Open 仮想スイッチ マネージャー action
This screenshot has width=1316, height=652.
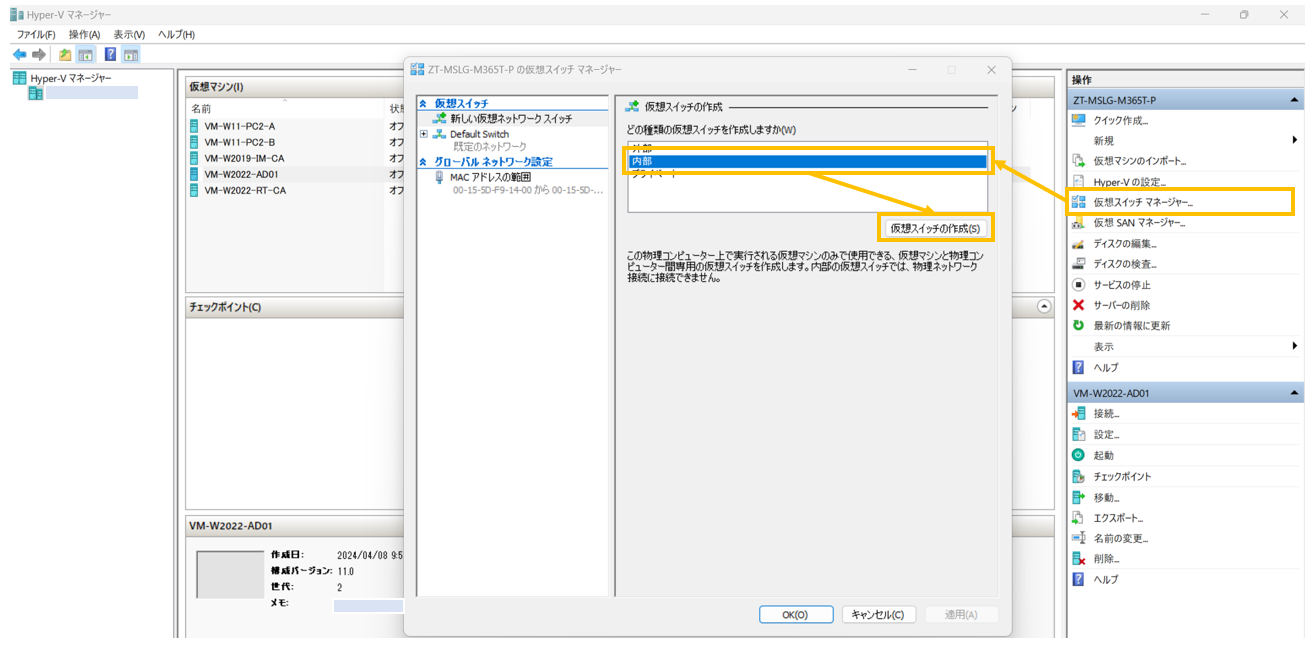pyautogui.click(x=1144, y=202)
